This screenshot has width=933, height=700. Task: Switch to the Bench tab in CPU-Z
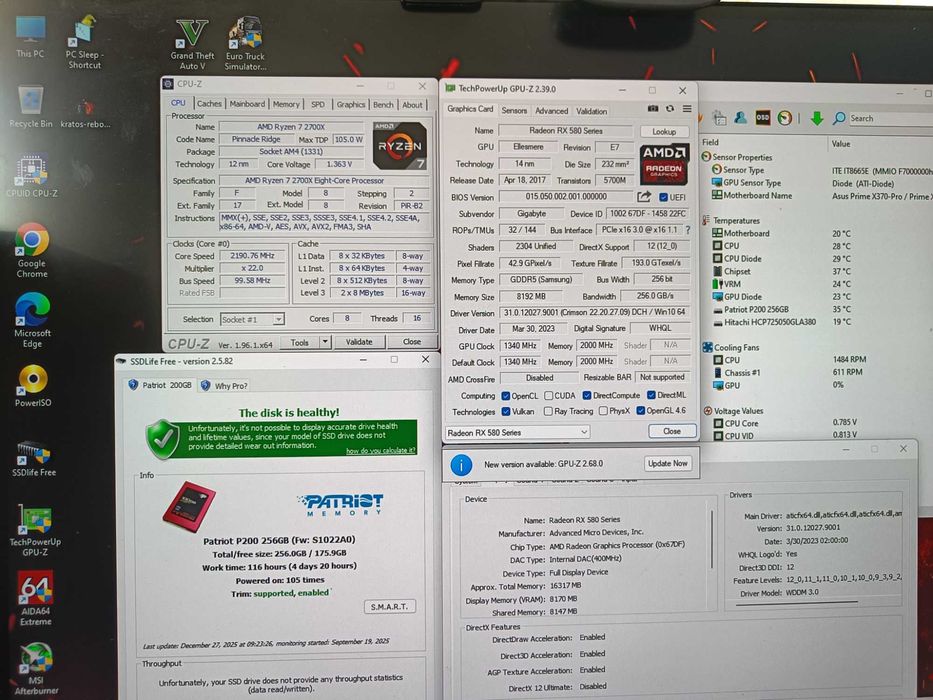point(383,105)
